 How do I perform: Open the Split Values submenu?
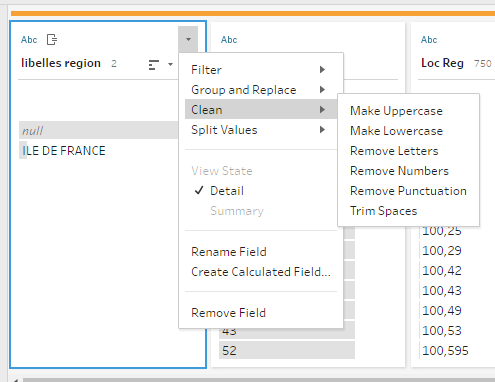tap(261, 130)
